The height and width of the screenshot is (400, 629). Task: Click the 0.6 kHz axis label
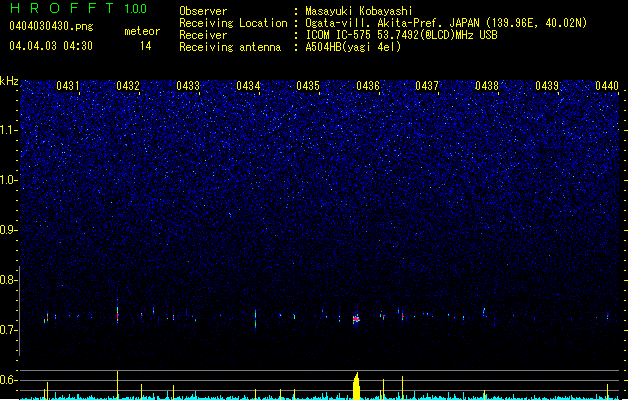pyautogui.click(x=9, y=380)
